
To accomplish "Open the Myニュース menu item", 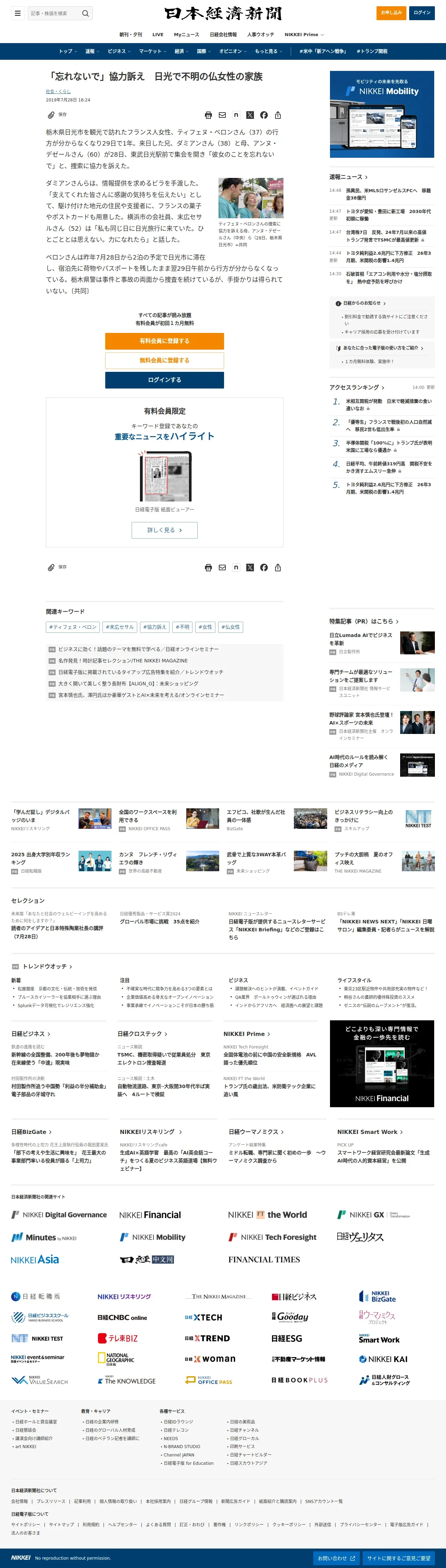I will tap(186, 35).
